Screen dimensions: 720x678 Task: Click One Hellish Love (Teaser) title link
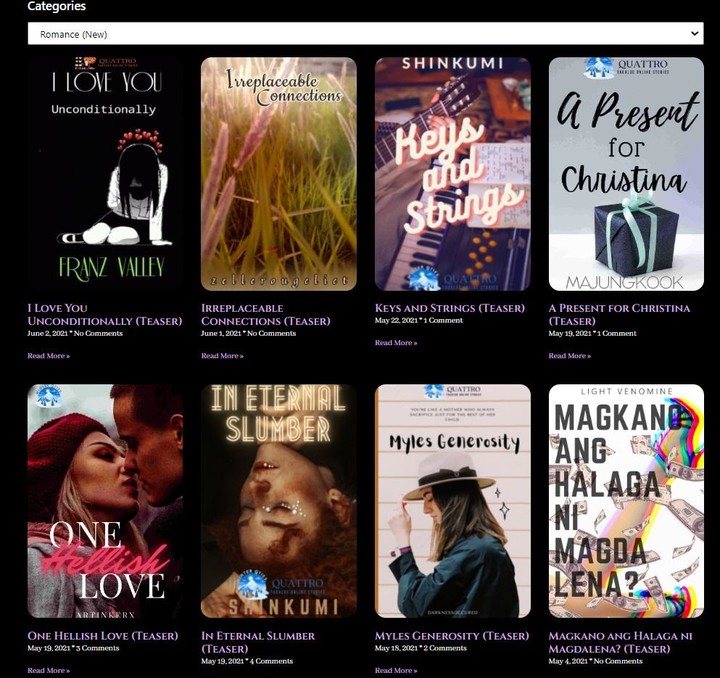(103, 636)
